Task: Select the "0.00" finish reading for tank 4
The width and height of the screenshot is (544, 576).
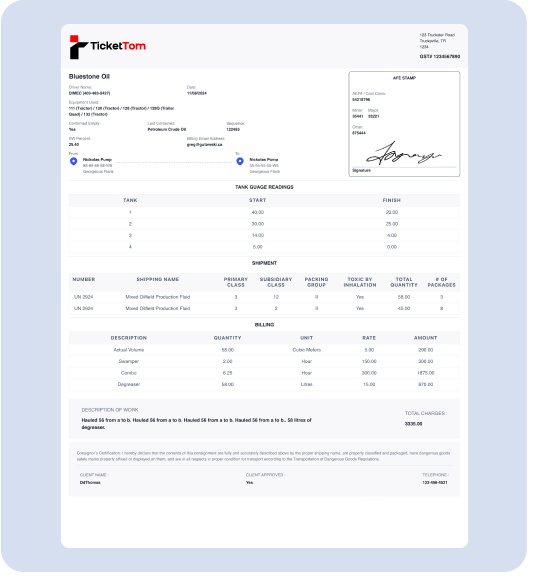Action: (392, 247)
